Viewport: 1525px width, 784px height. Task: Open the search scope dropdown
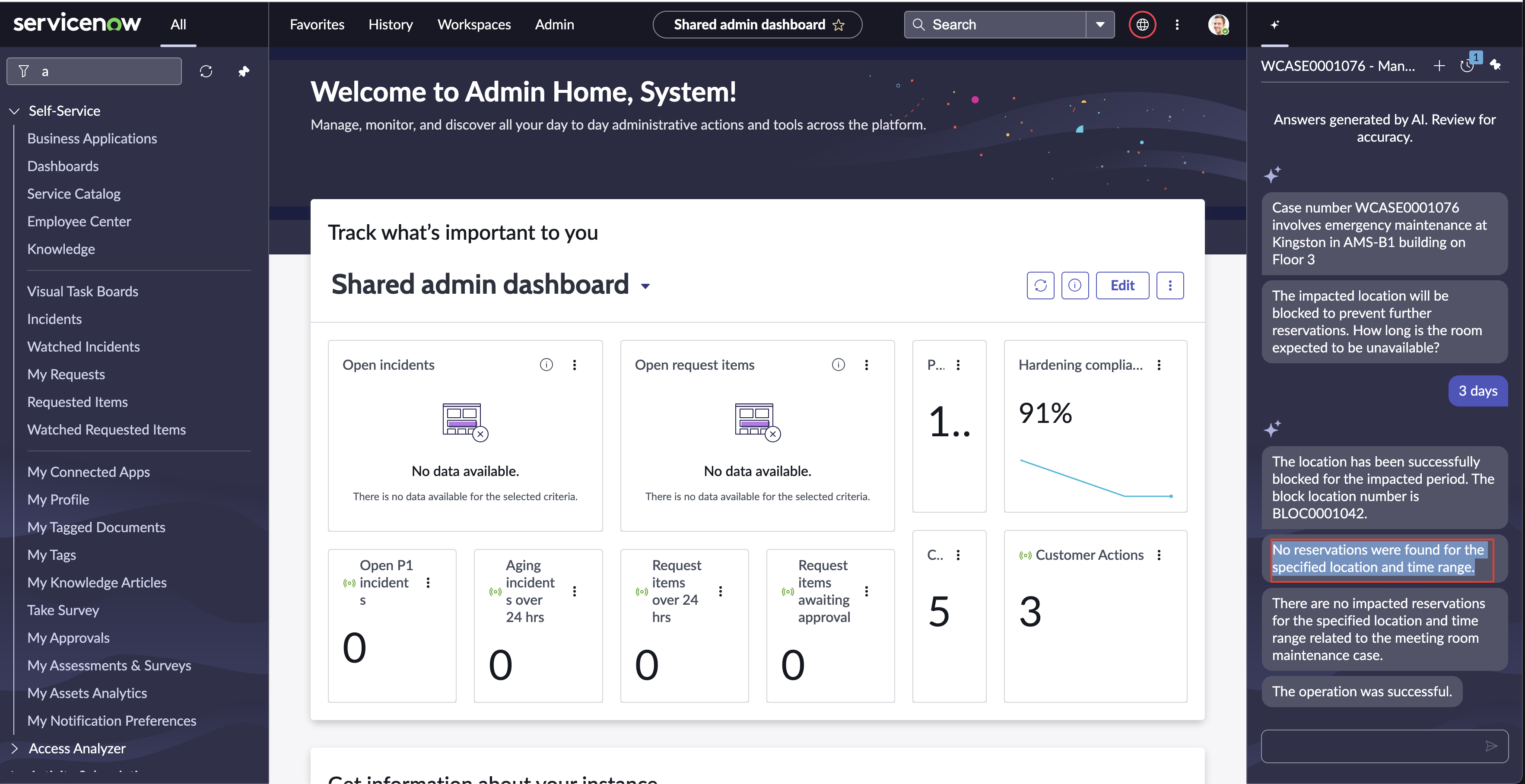point(1100,24)
